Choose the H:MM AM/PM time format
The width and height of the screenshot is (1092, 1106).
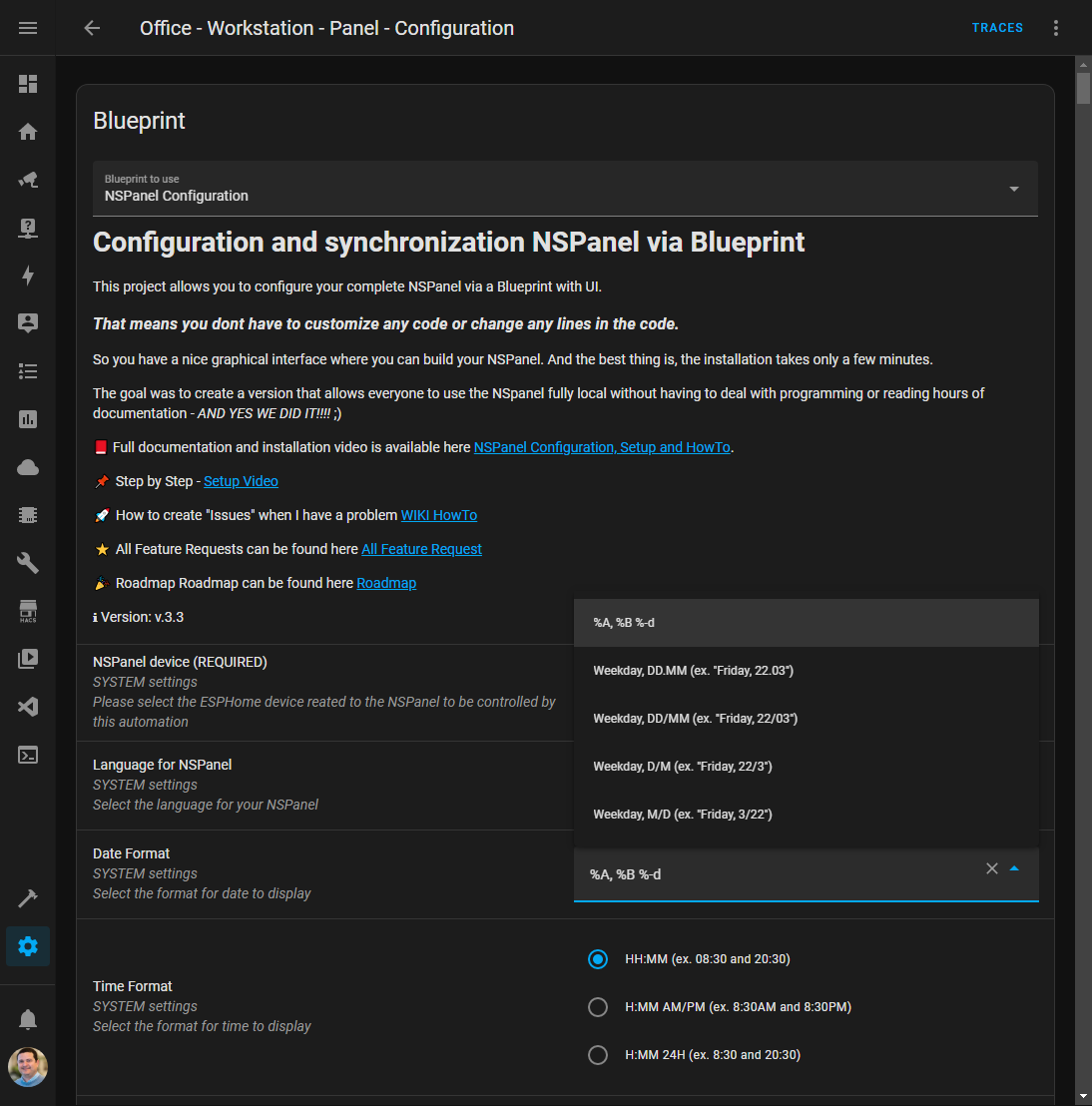pyautogui.click(x=598, y=1006)
